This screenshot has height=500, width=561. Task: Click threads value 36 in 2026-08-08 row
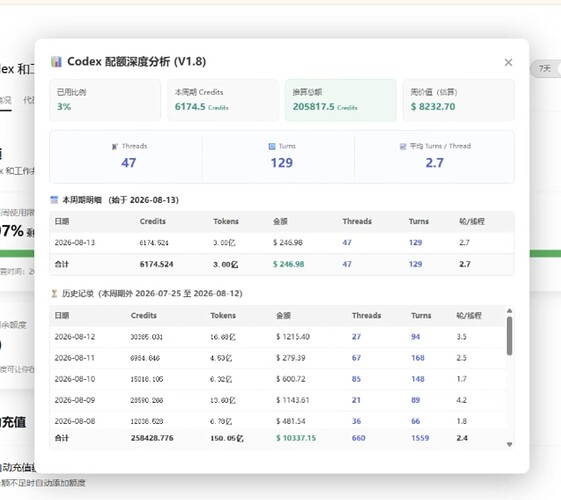point(356,421)
